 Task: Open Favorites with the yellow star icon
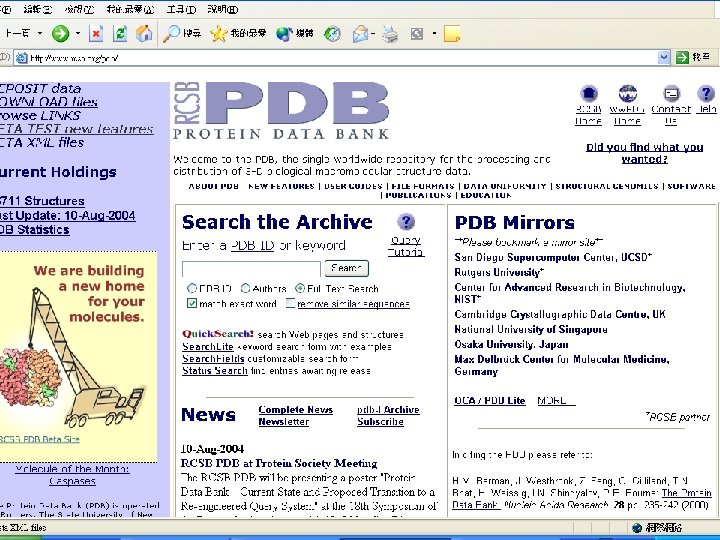coord(219,34)
